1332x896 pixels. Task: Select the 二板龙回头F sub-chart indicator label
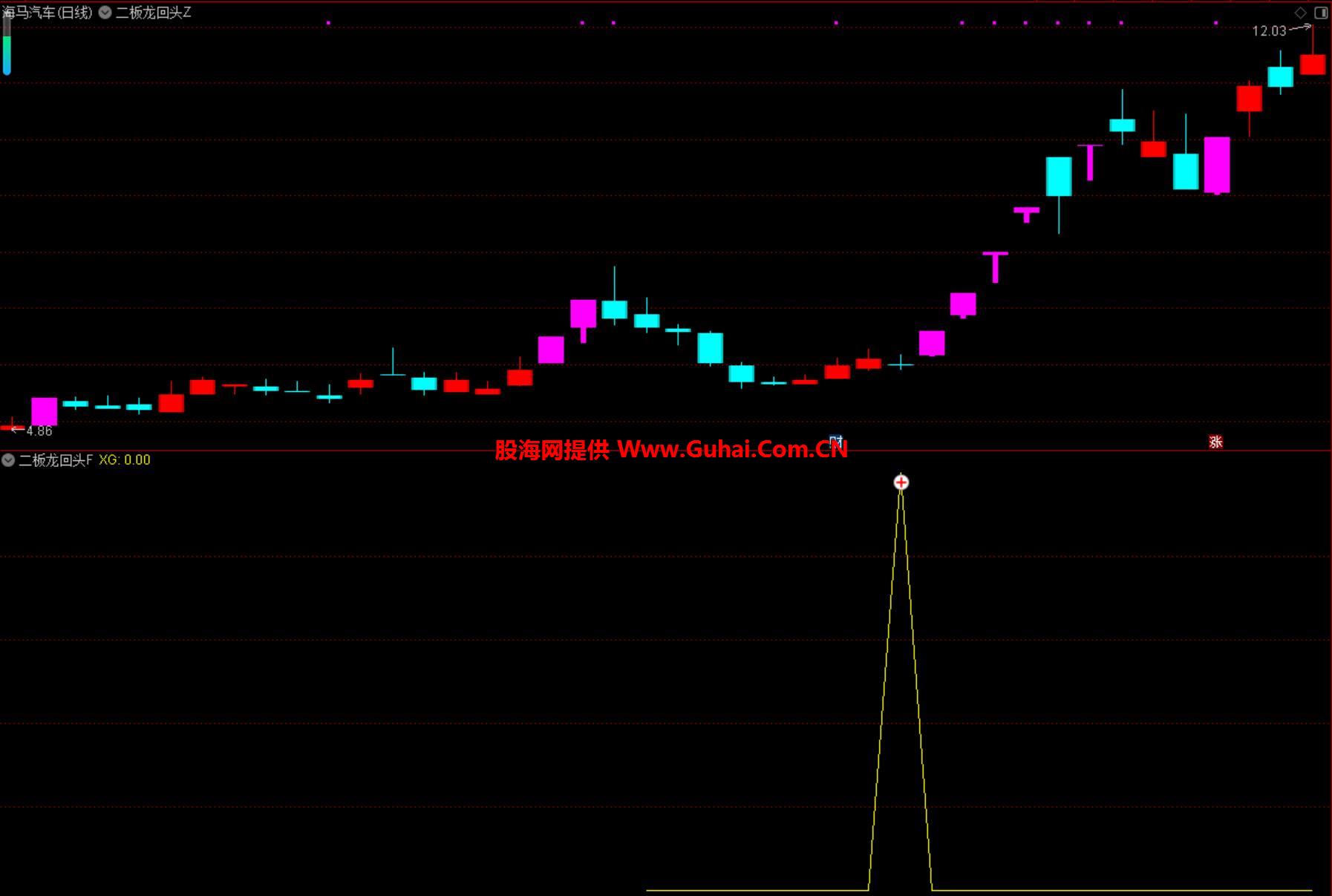tap(56, 460)
